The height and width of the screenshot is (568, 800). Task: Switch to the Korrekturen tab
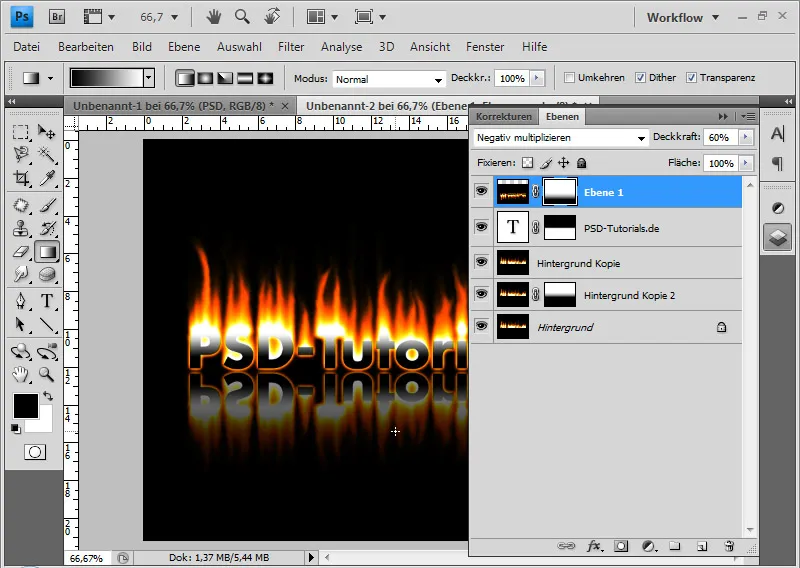504,116
